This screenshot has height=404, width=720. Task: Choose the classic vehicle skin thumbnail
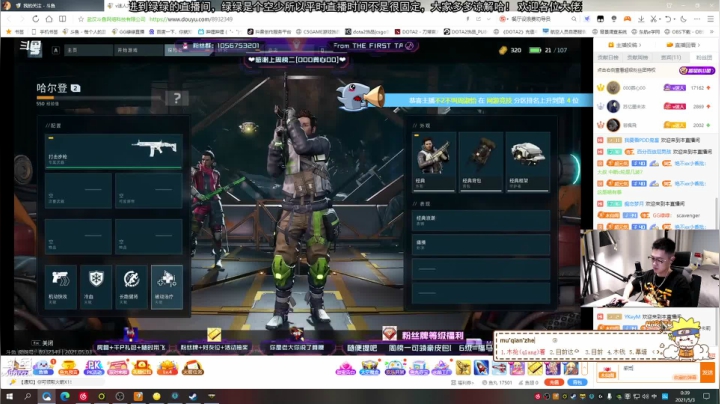528,162
